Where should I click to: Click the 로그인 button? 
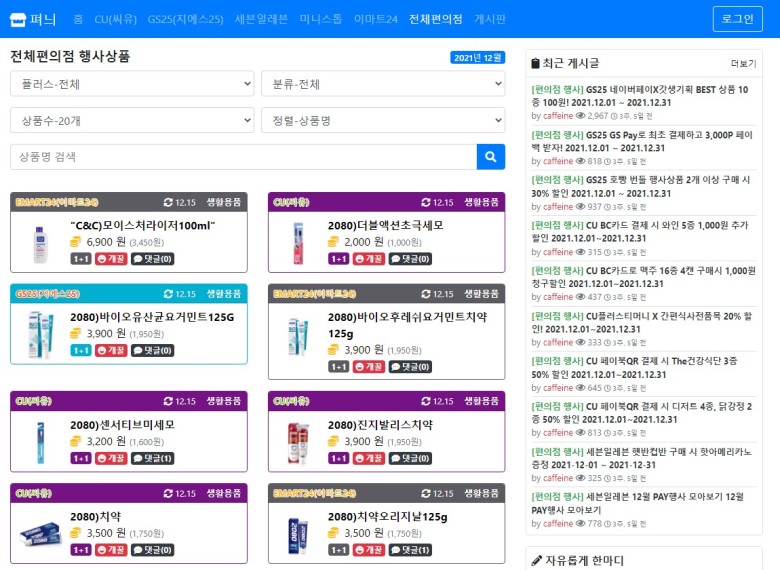[x=737, y=19]
